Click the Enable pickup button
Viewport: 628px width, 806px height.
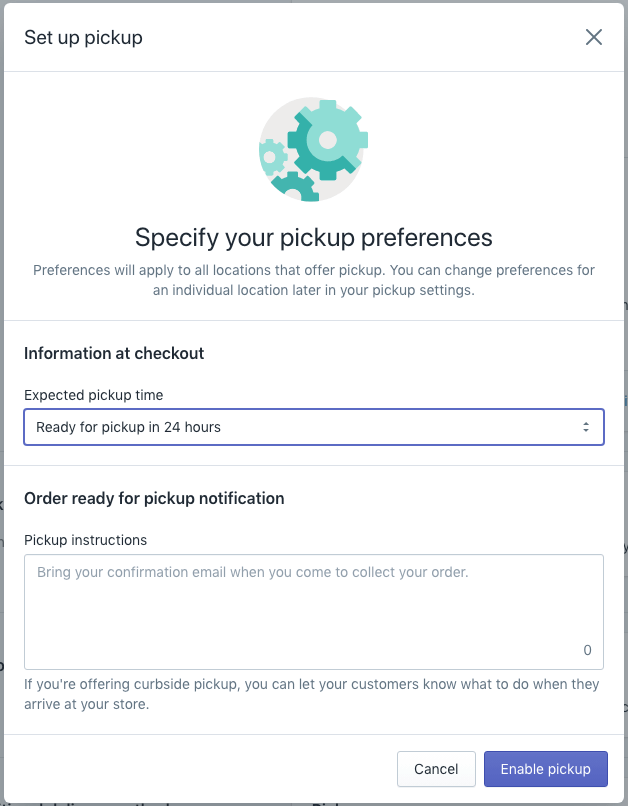coord(546,768)
